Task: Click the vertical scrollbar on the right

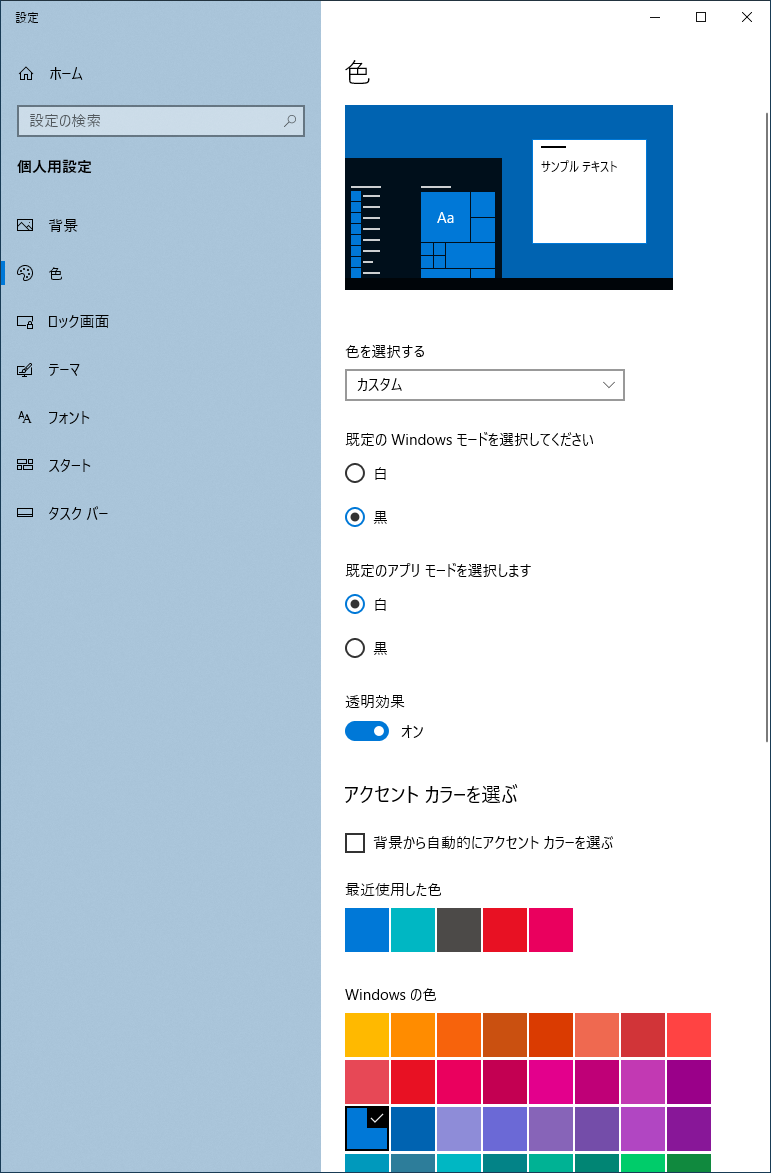Action: point(767,426)
